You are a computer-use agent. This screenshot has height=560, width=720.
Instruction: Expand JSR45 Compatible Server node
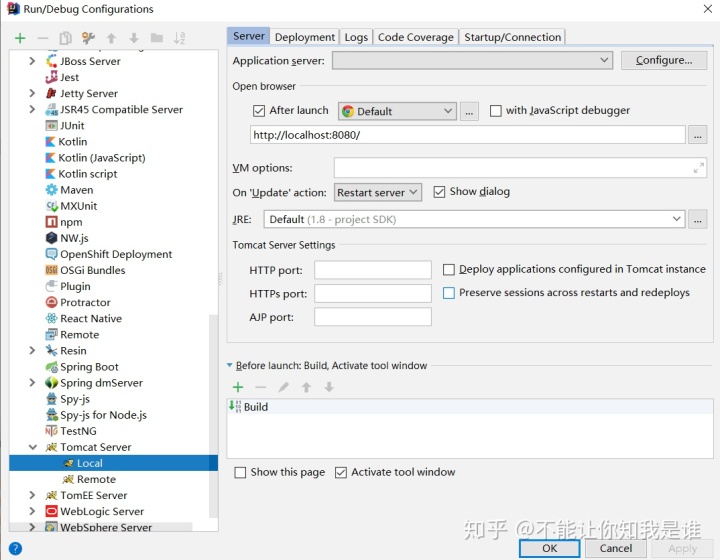[32, 109]
